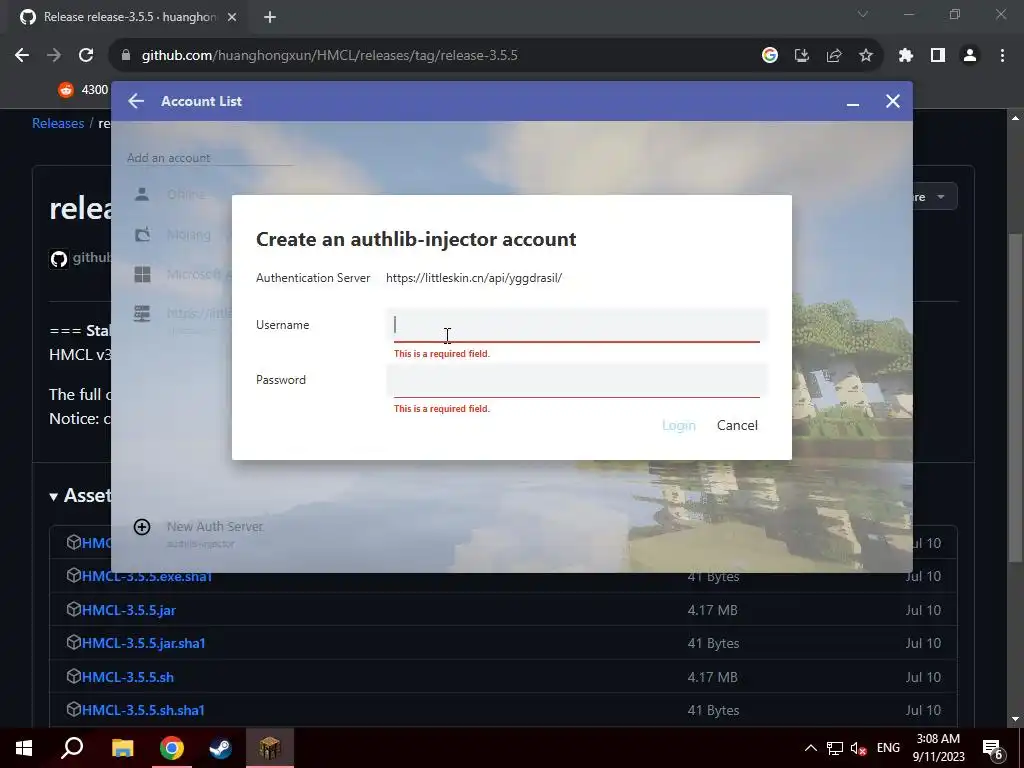Download the HMCL-3.5.5.jar asset
This screenshot has height=768, width=1024.
[129, 610]
